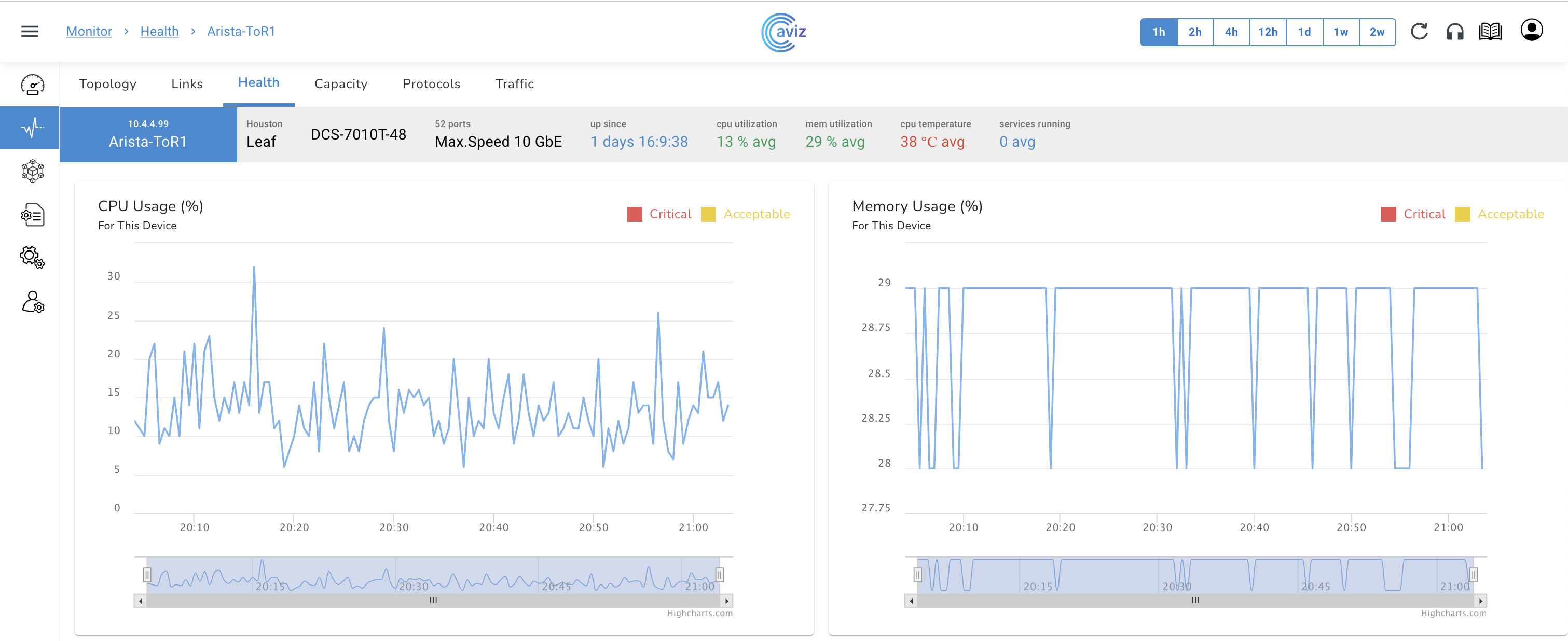Open the hamburger navigation menu
Image resolution: width=1568 pixels, height=641 pixels.
(29, 31)
